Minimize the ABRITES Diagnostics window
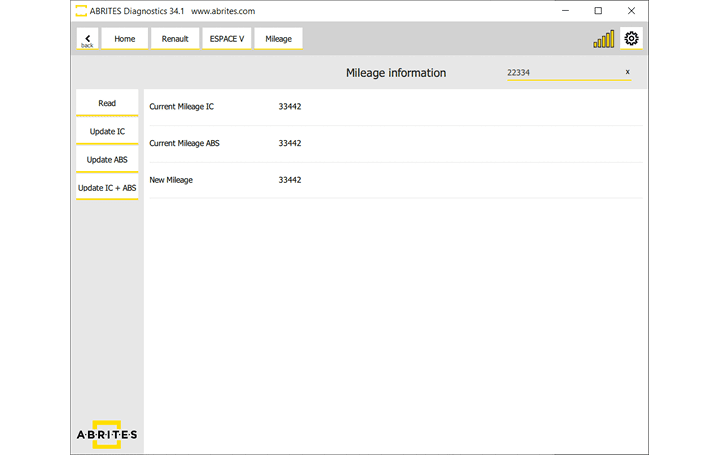This screenshot has height=455, width=719. 565,11
